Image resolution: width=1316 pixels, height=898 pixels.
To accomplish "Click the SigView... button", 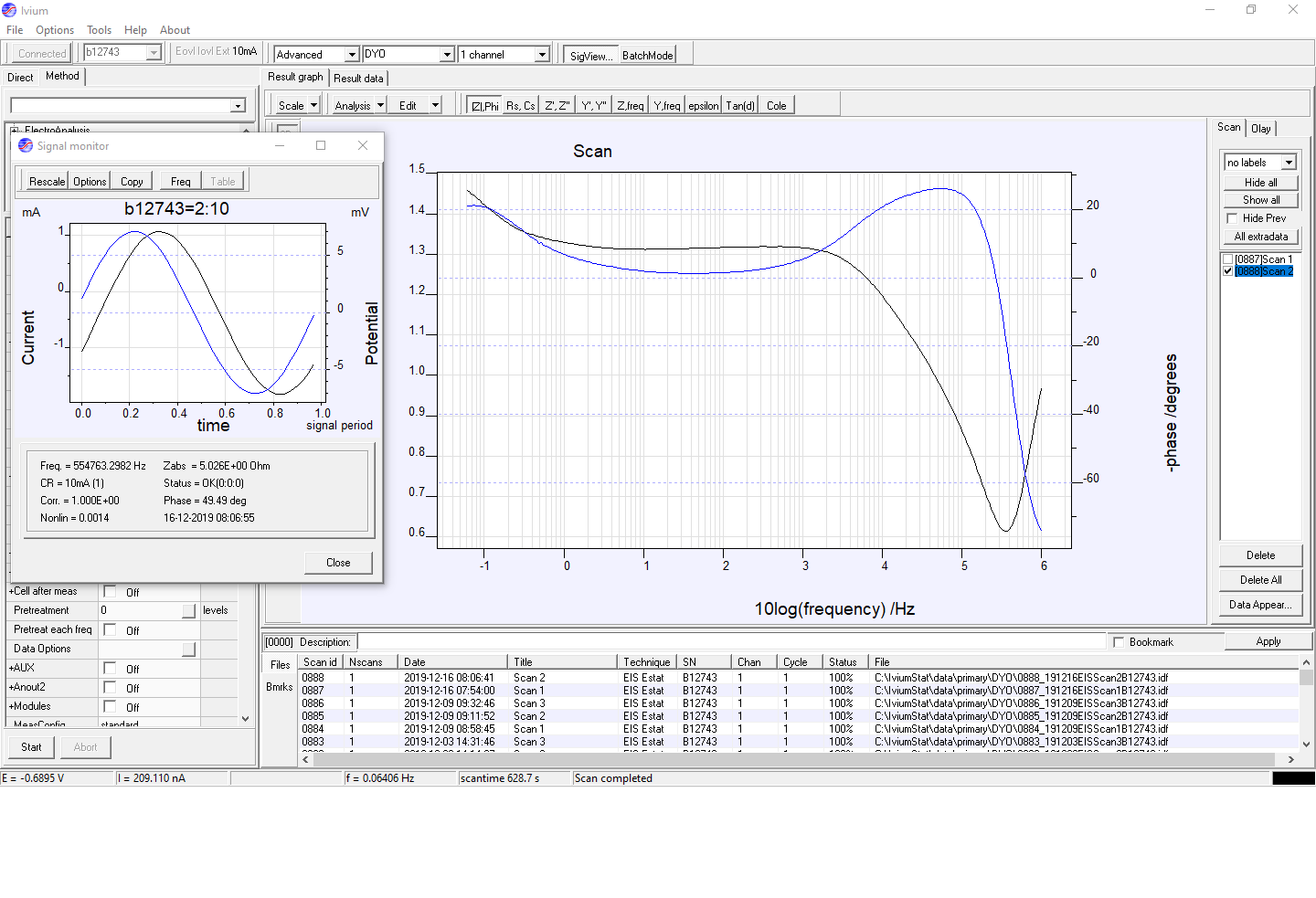I will [x=590, y=56].
